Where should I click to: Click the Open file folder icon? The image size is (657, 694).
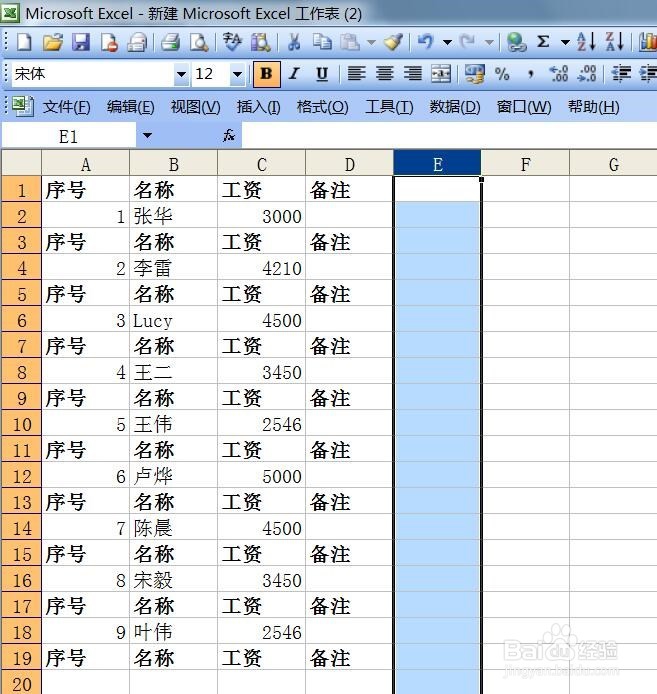click(53, 42)
